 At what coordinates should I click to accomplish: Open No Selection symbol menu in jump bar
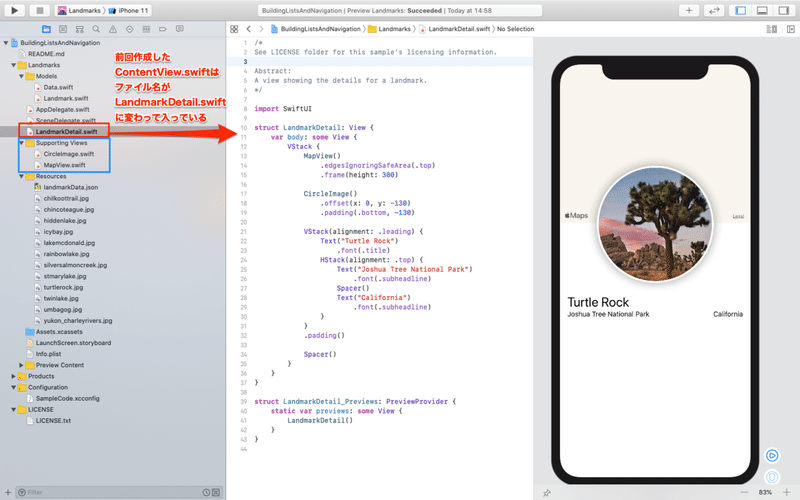[x=515, y=29]
